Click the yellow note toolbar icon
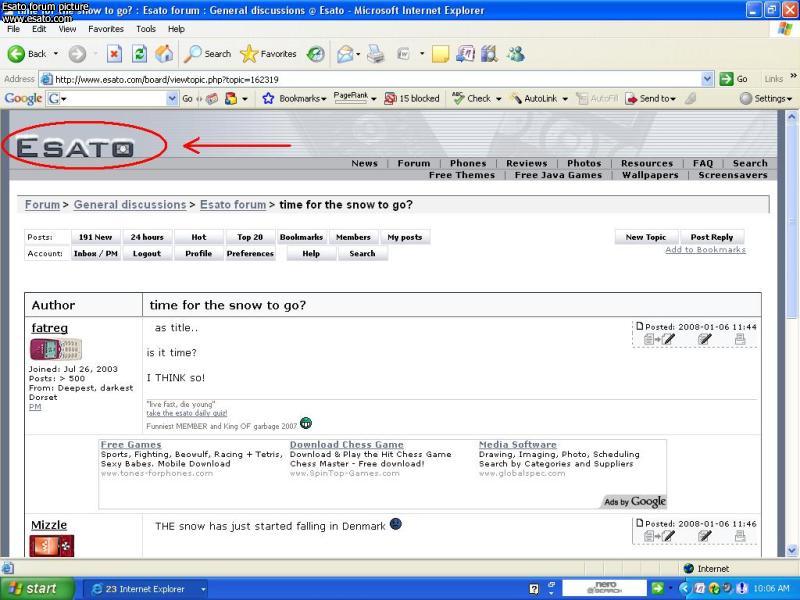800x600 pixels. [x=440, y=54]
